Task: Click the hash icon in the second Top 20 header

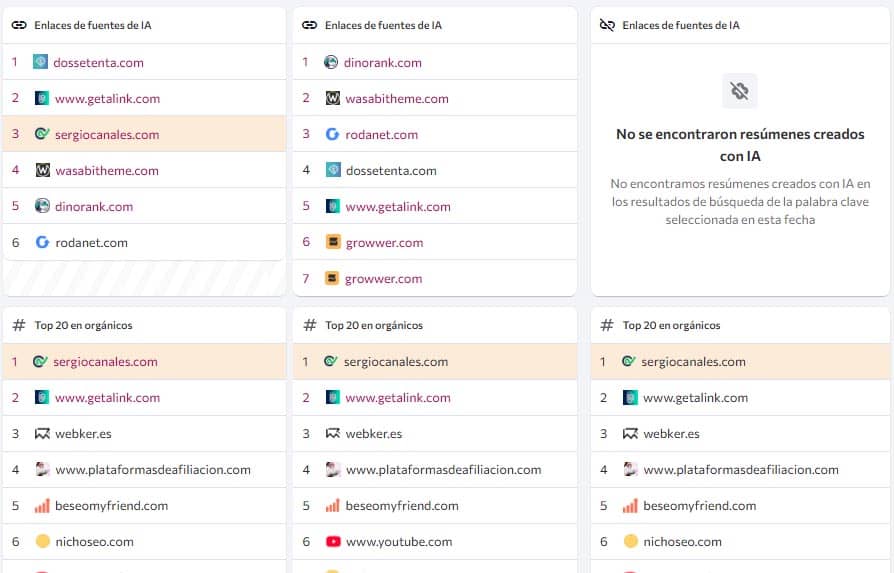Action: coord(310,325)
